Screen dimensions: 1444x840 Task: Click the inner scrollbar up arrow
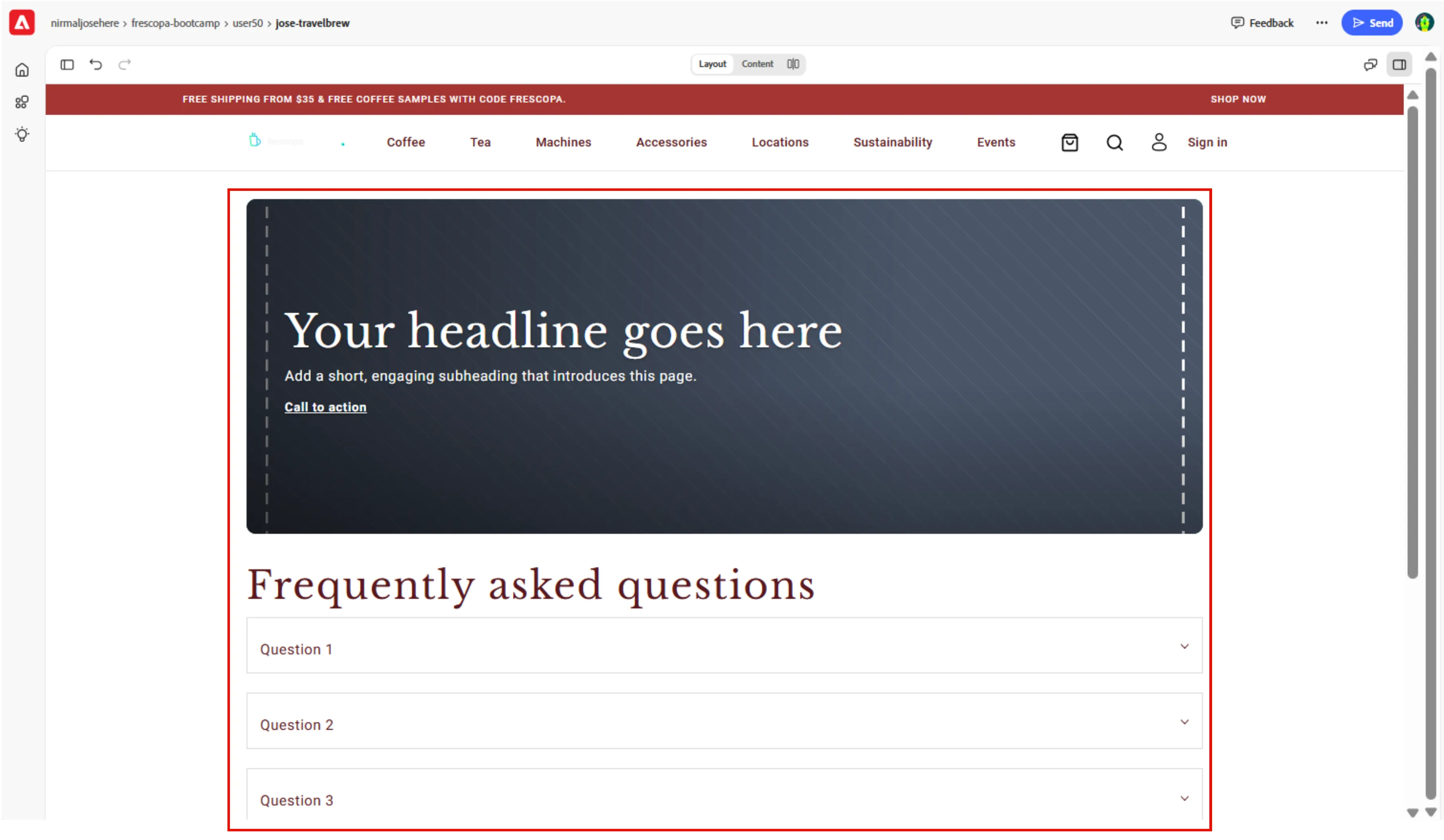[x=1413, y=95]
